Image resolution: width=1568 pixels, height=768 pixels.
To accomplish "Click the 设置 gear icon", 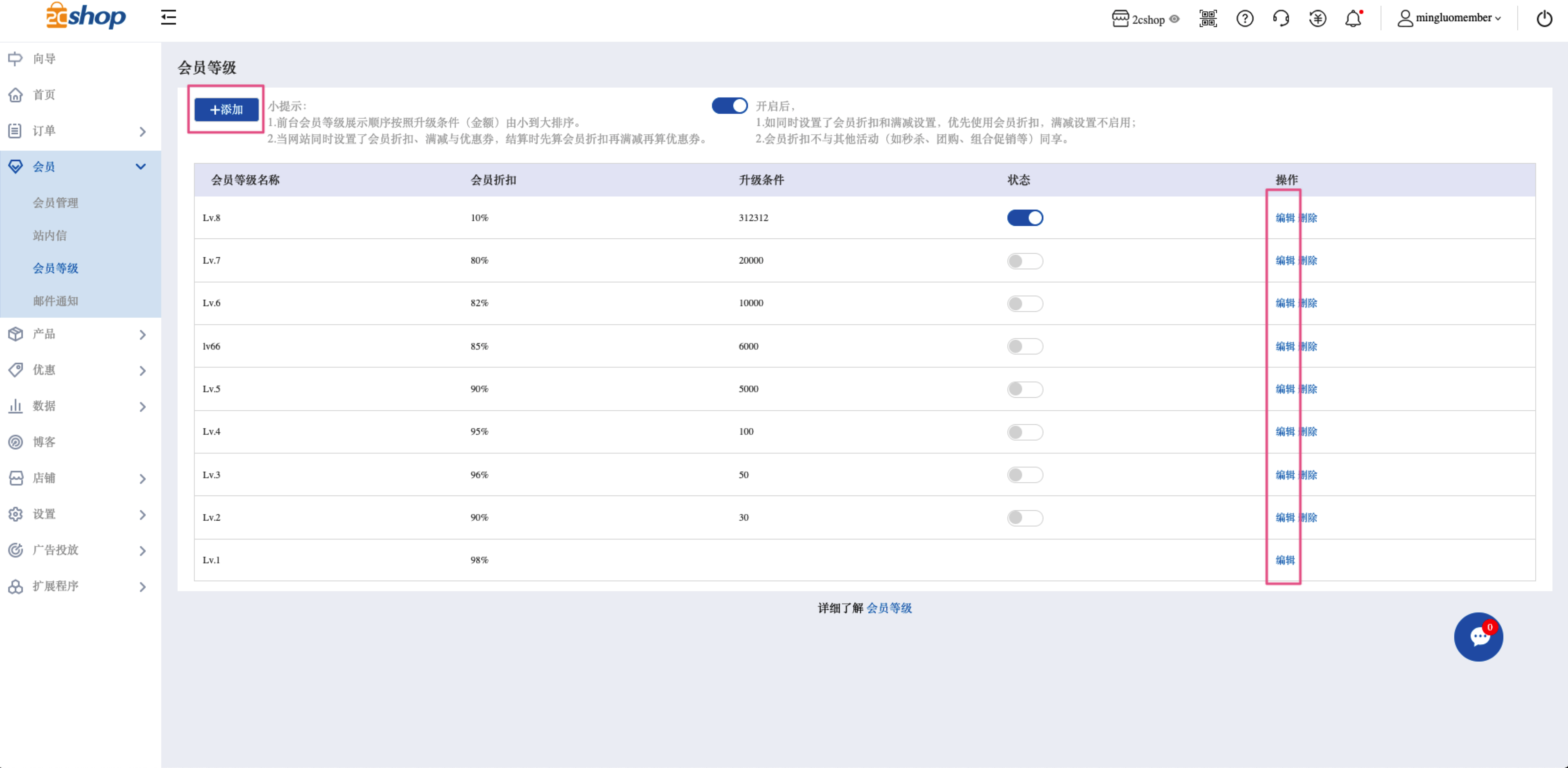I will [x=15, y=514].
